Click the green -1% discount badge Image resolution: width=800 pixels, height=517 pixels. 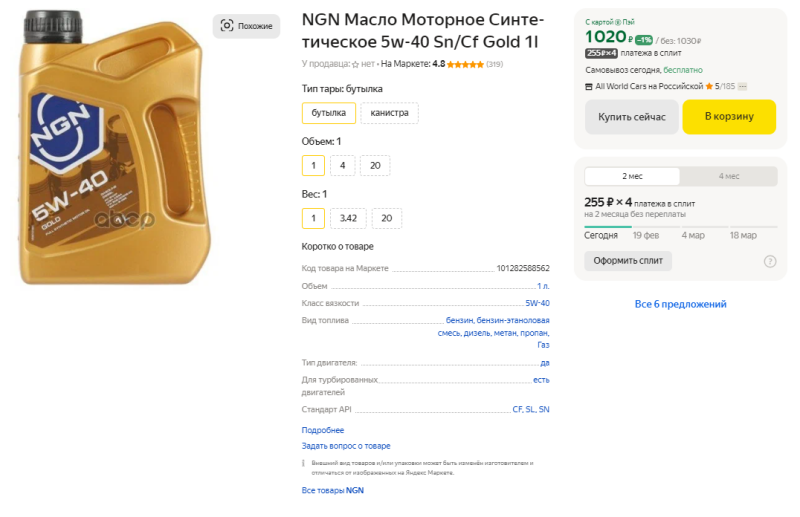[x=644, y=40]
